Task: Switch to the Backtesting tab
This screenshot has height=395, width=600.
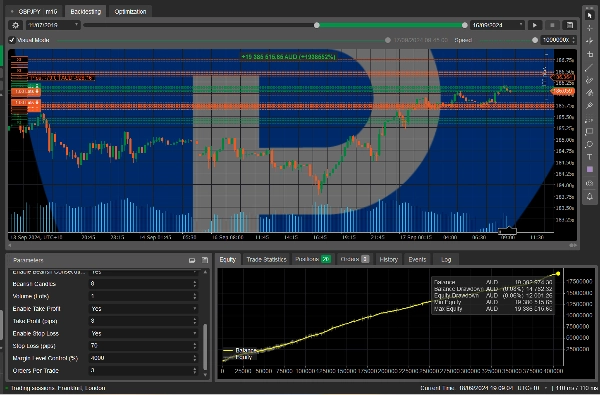Action: point(85,11)
